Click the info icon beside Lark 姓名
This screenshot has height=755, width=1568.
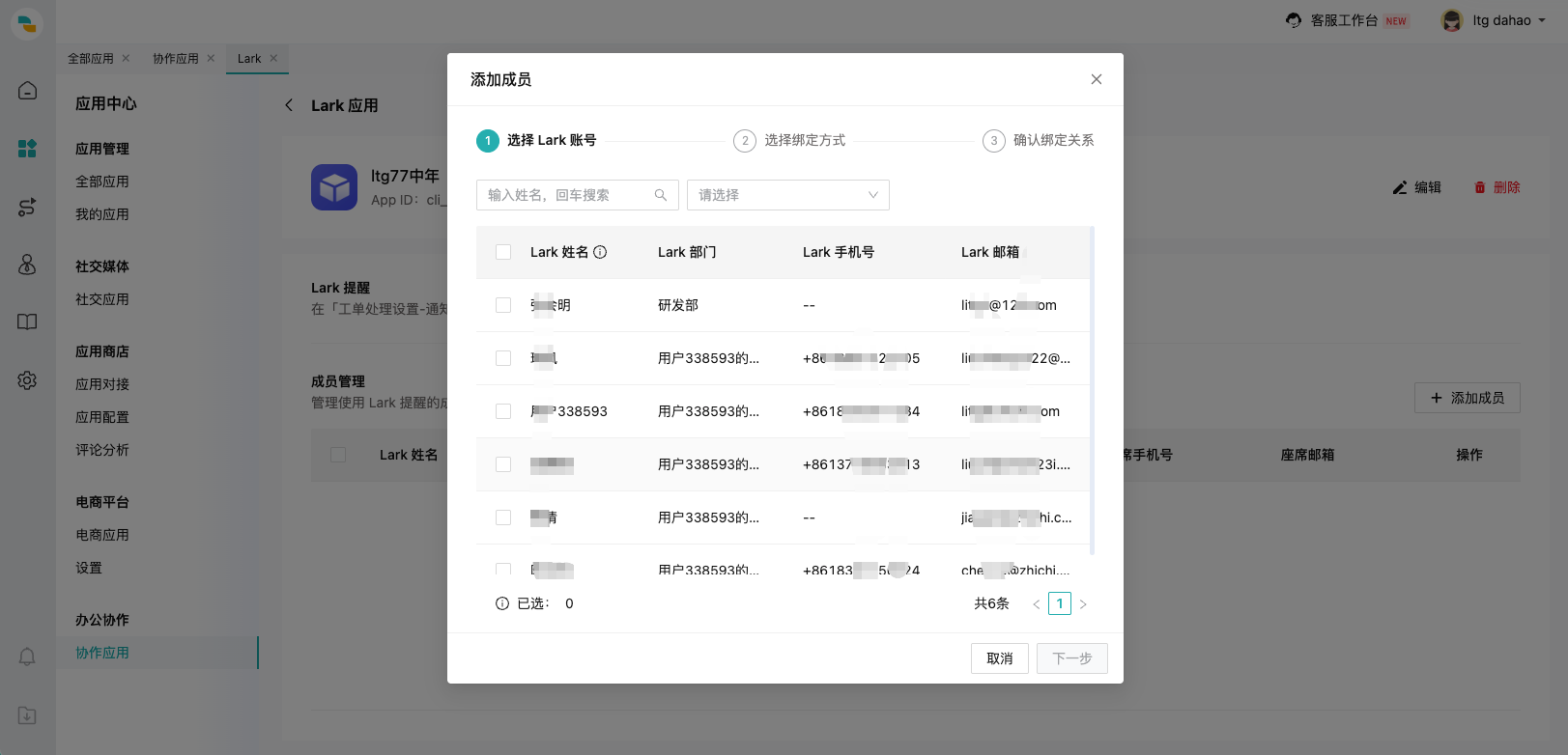[600, 252]
